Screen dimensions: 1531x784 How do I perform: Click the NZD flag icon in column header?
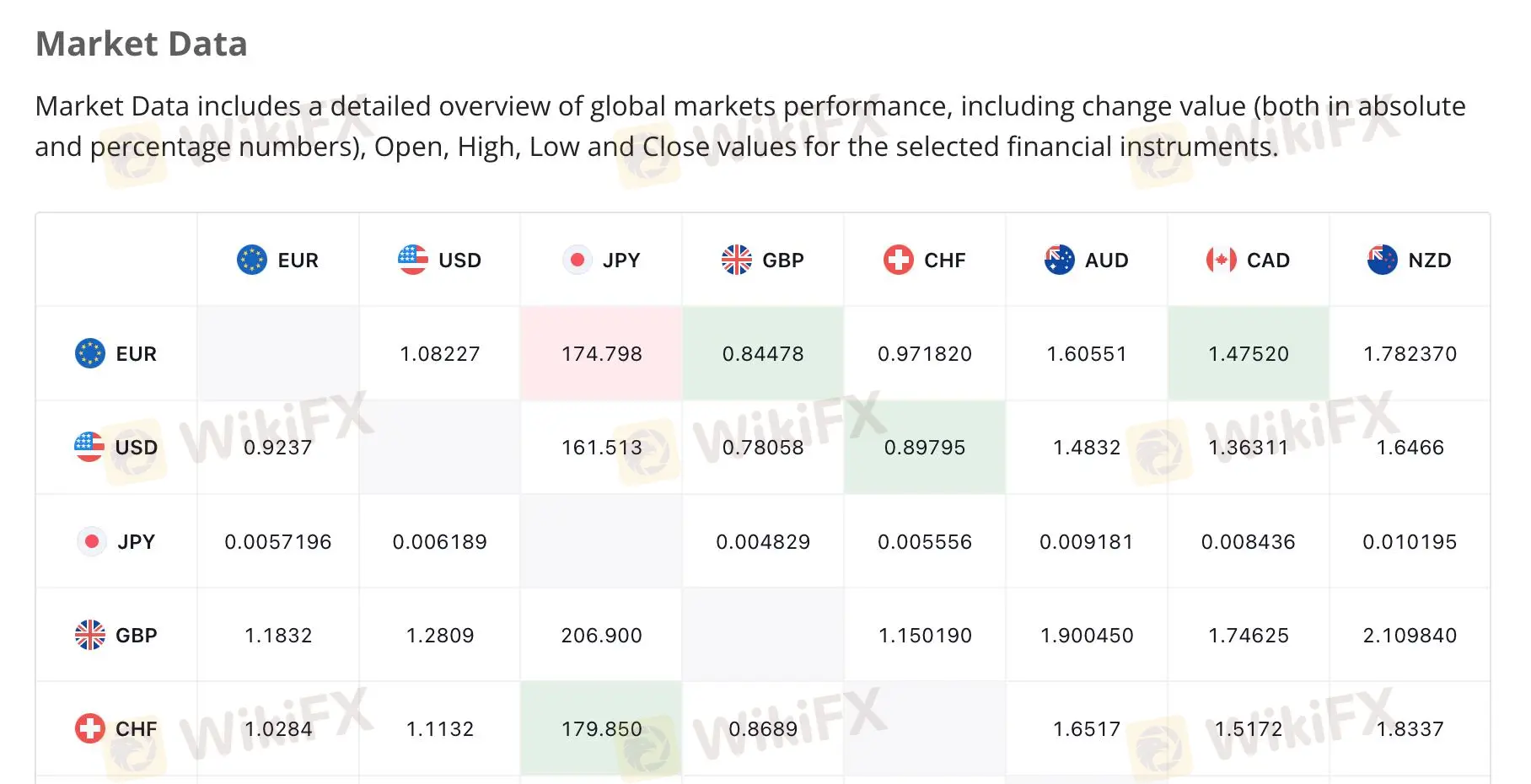tap(1383, 260)
